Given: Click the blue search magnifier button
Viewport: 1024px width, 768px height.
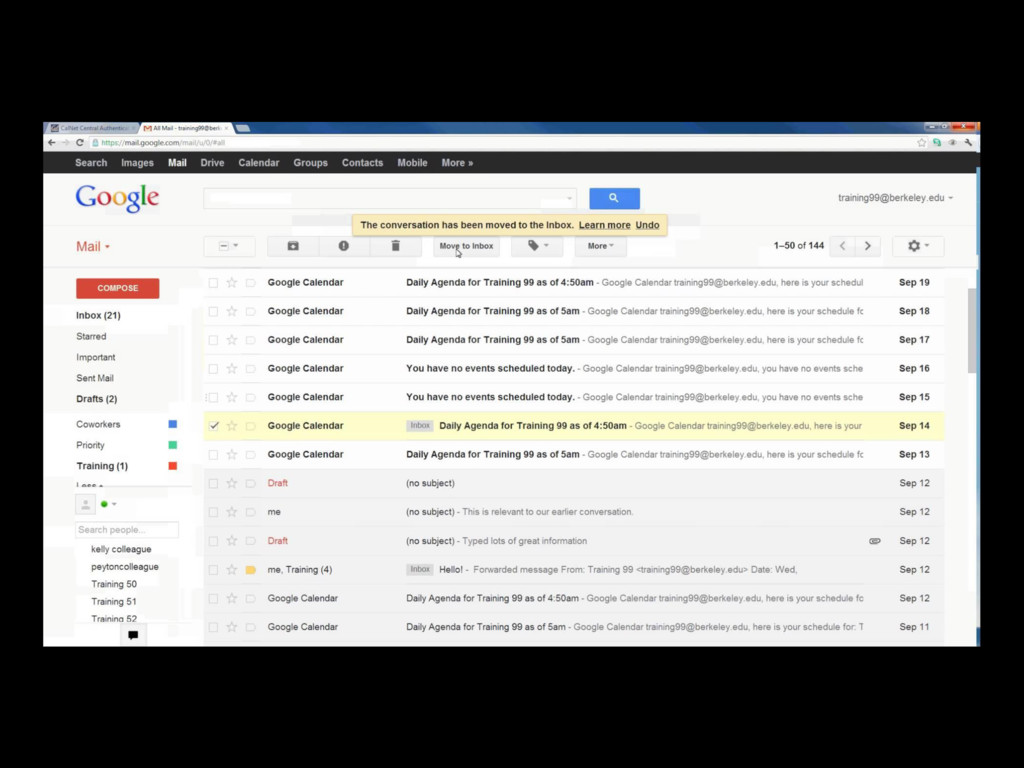Looking at the screenshot, I should [x=614, y=198].
